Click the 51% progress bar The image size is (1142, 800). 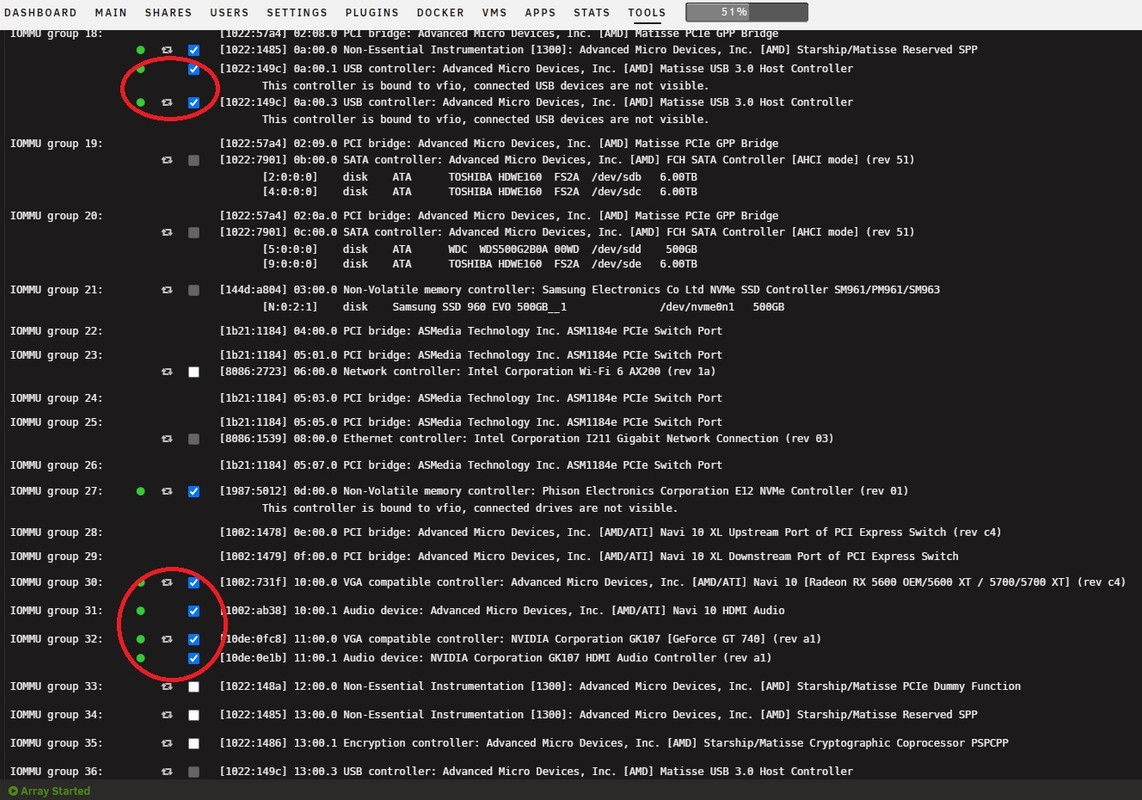coord(747,12)
